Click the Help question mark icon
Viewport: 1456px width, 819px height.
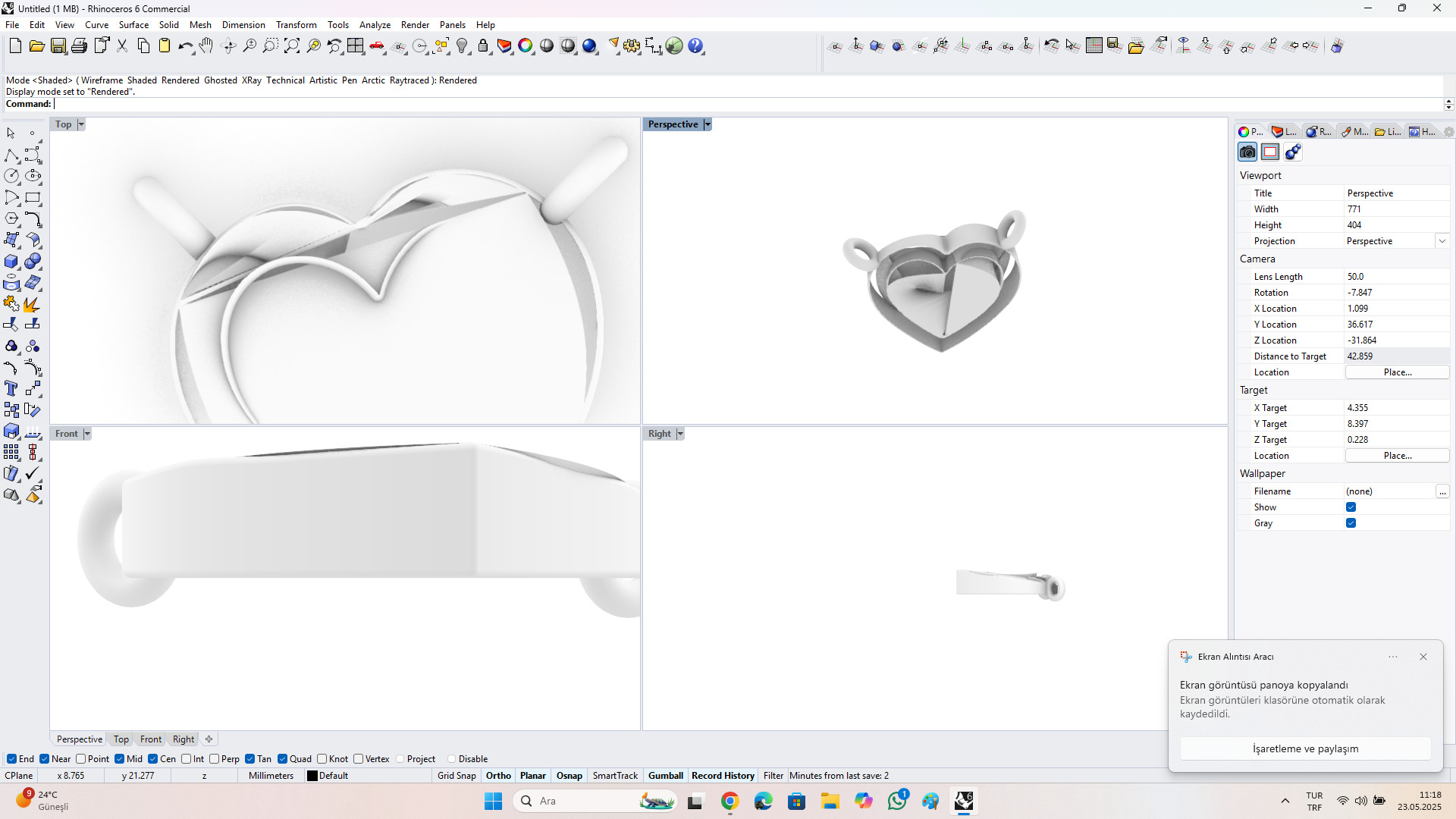coord(695,46)
